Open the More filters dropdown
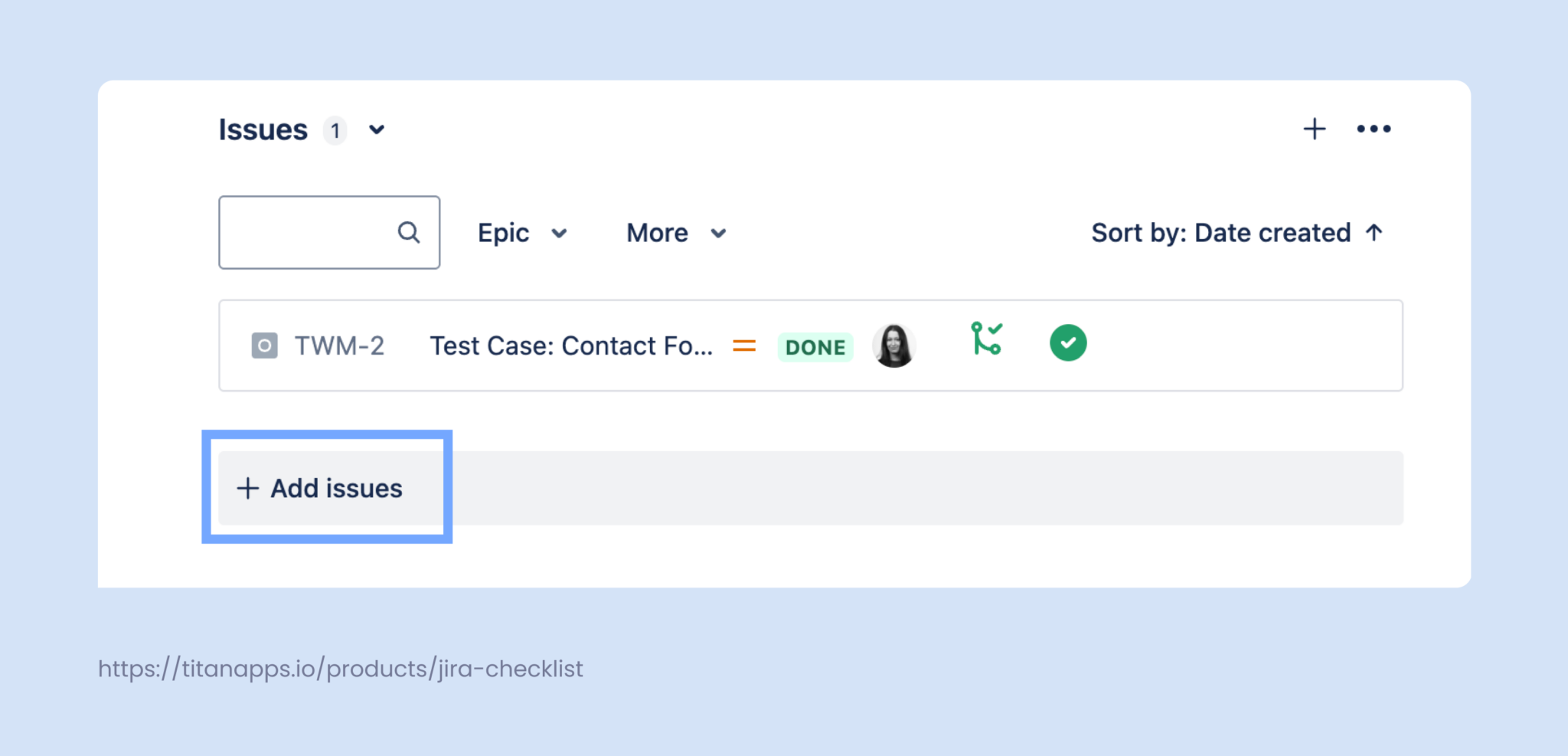 pyautogui.click(x=675, y=232)
